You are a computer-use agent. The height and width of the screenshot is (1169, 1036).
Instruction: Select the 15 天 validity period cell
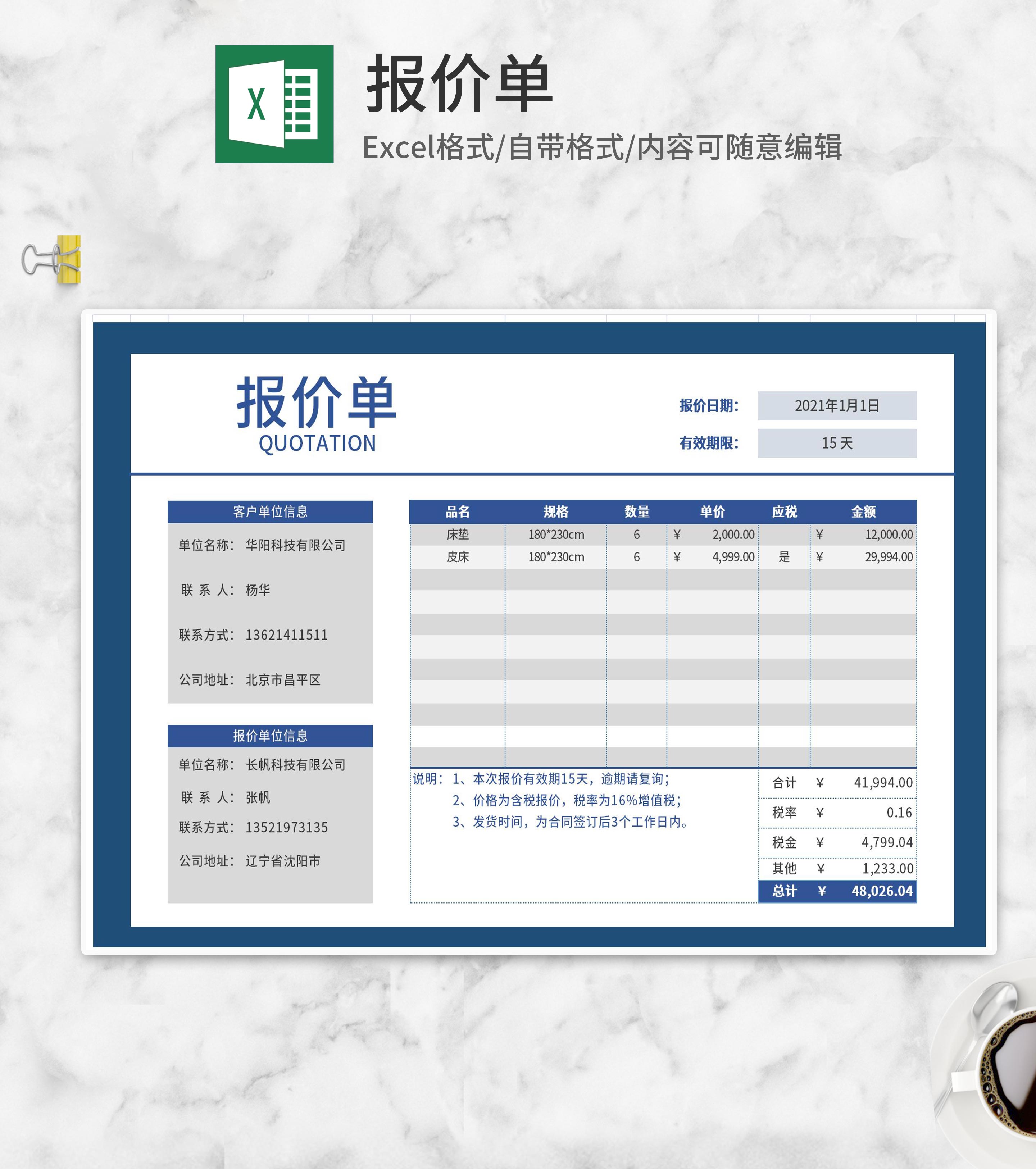[x=836, y=443]
